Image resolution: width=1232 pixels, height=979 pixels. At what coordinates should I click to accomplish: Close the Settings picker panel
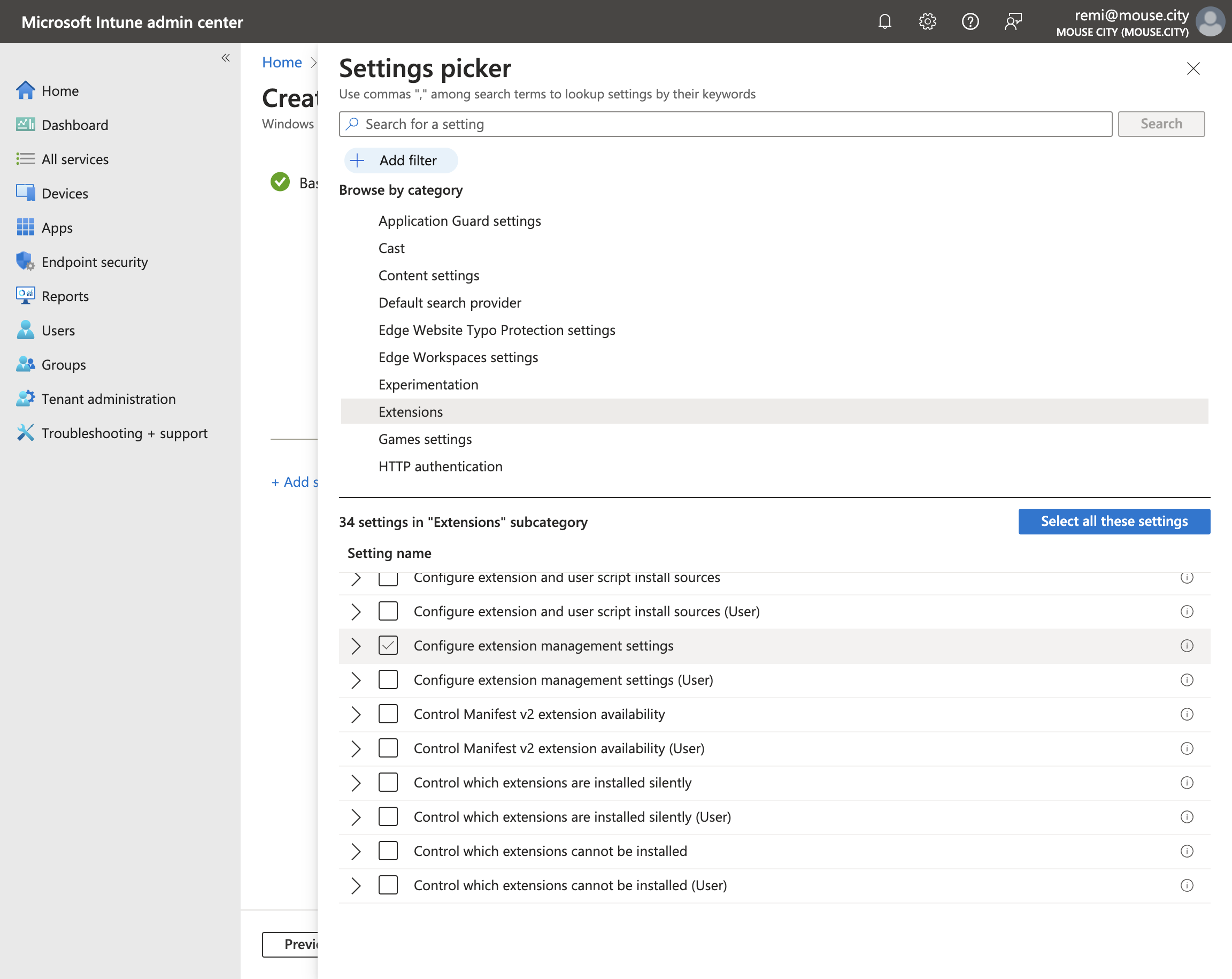point(1193,68)
